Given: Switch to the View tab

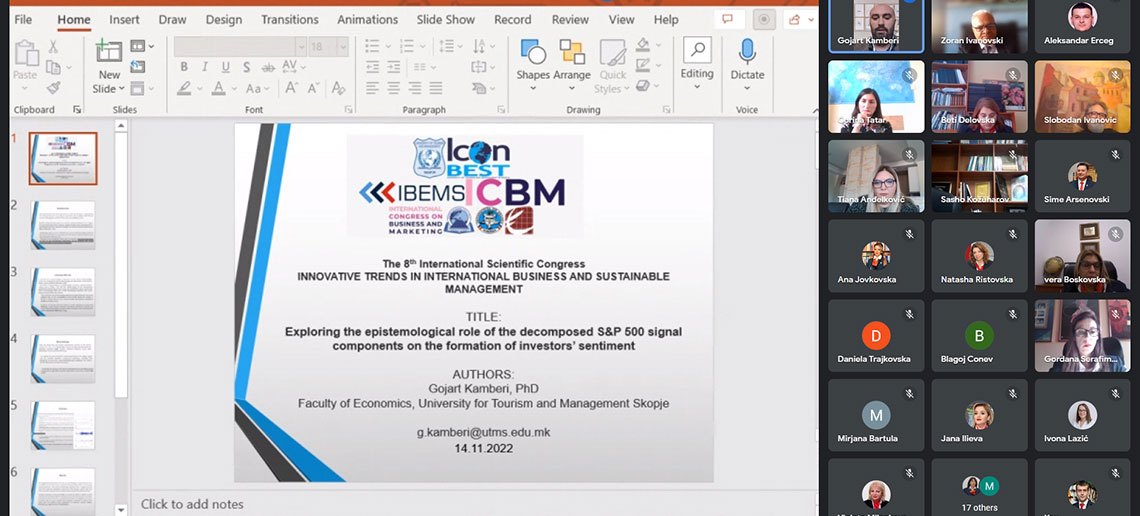Looking at the screenshot, I should coord(622,20).
